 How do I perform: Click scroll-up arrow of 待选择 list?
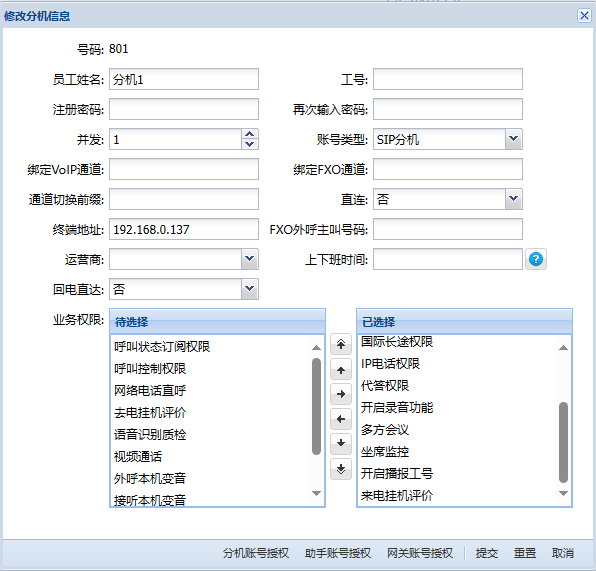click(316, 347)
